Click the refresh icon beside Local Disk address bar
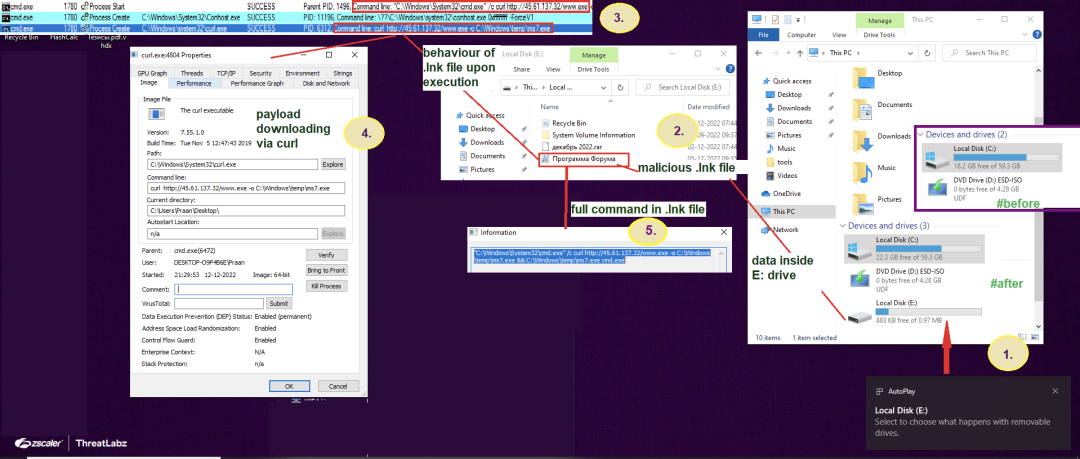This screenshot has width=1080, height=459. click(621, 88)
